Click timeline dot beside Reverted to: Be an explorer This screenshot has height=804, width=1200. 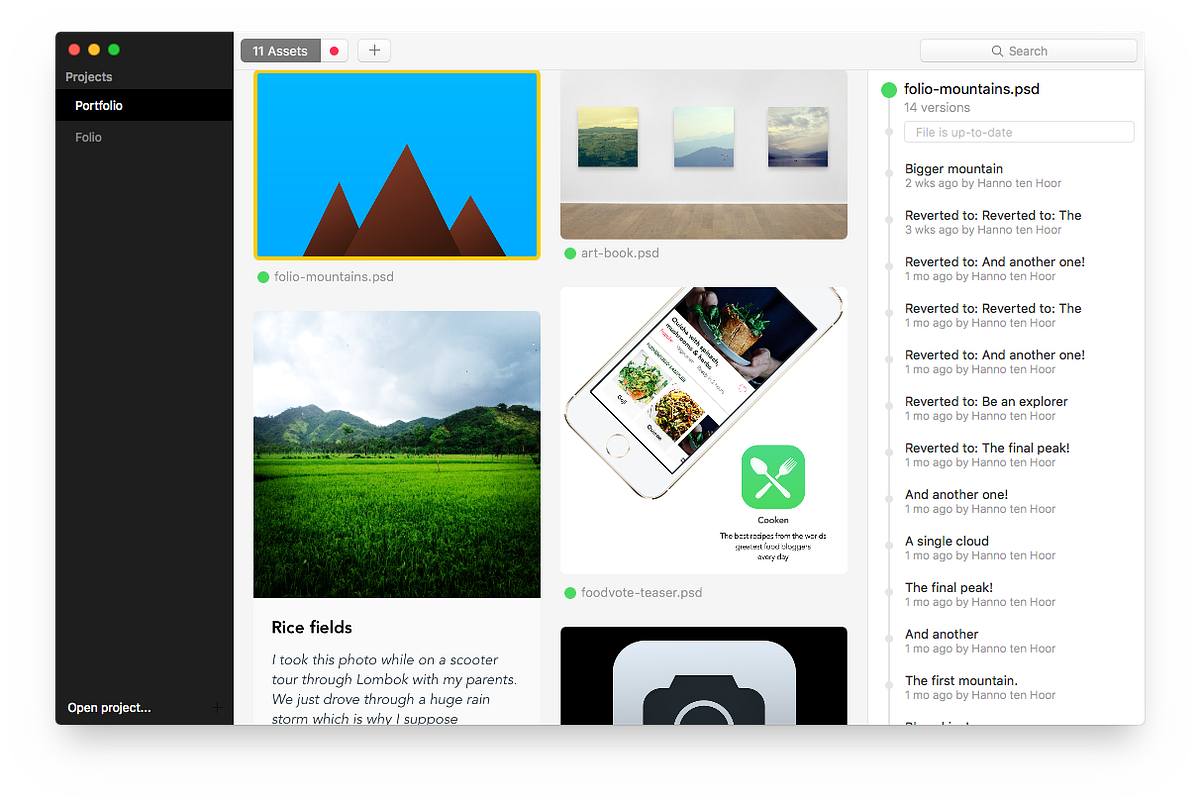click(888, 405)
